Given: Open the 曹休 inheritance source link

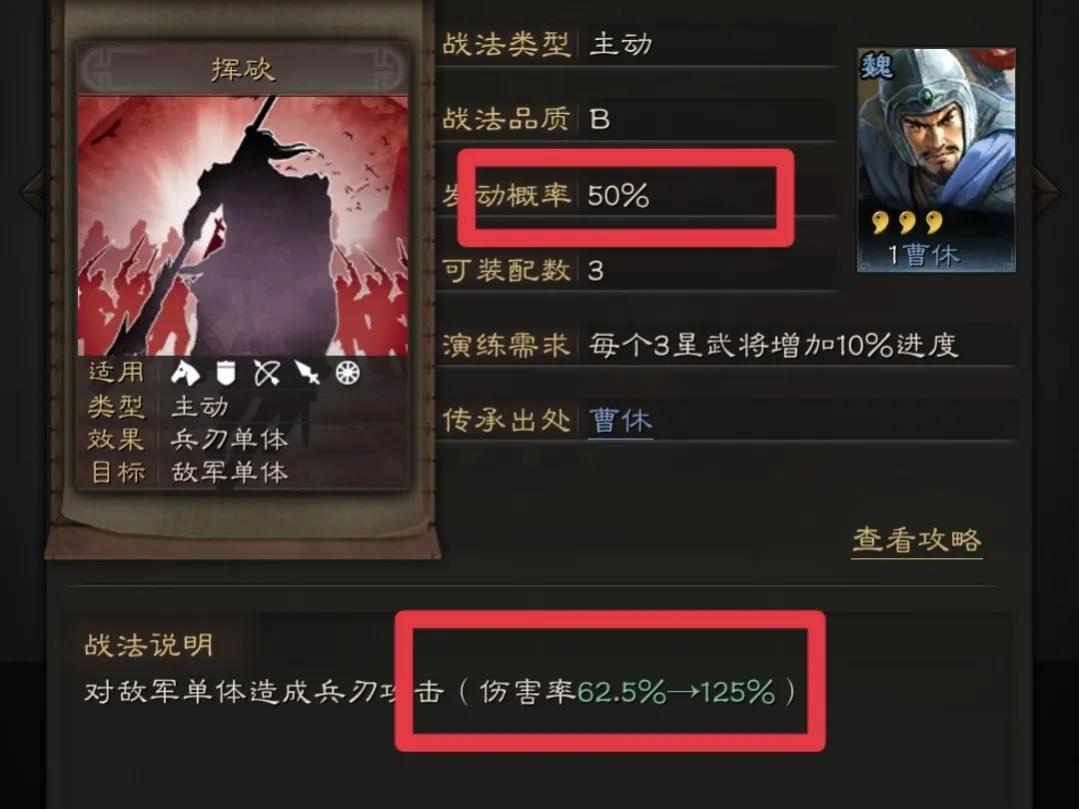Looking at the screenshot, I should point(621,420).
